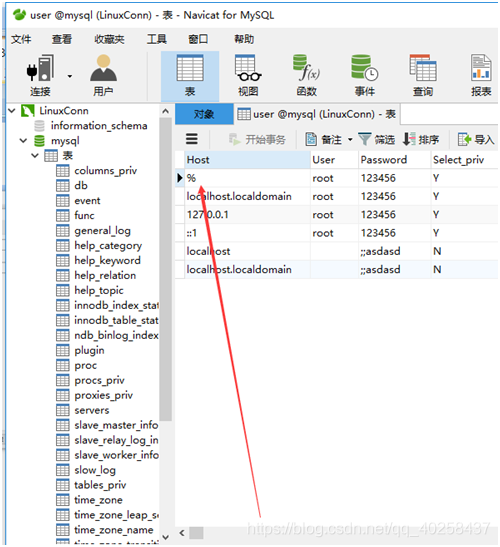
Task: Select the % host cell
Action: click(247, 178)
